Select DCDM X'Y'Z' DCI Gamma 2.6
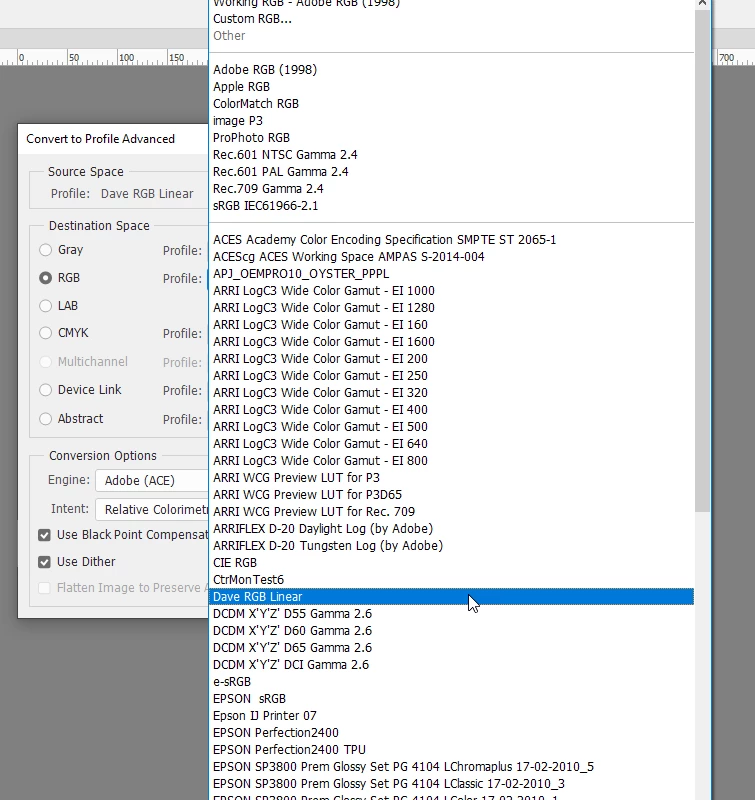755x800 pixels. click(x=451, y=665)
